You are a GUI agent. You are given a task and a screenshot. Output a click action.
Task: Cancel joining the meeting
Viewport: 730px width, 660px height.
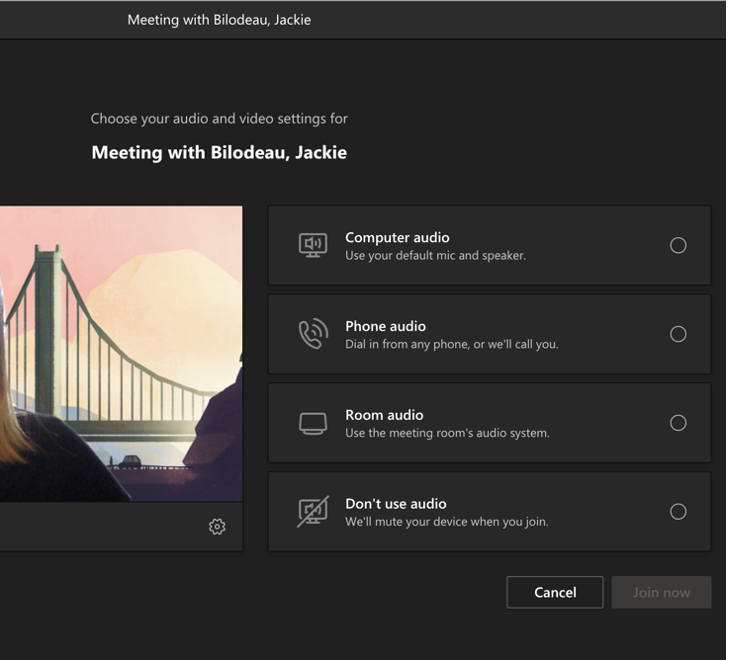point(554,592)
